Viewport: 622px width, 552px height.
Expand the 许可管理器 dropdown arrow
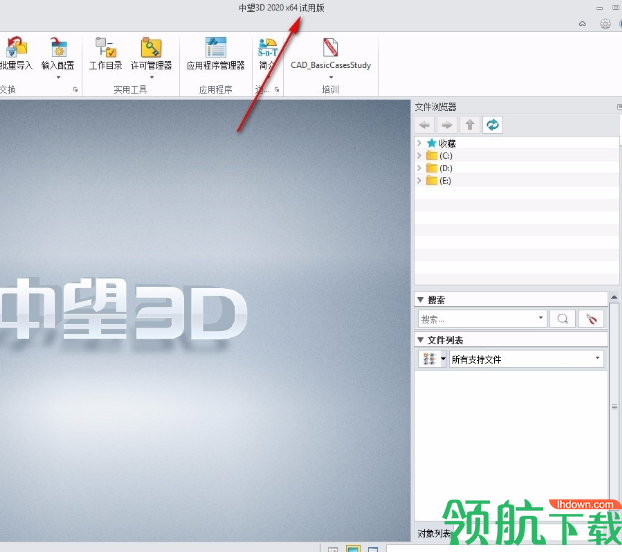pos(151,77)
